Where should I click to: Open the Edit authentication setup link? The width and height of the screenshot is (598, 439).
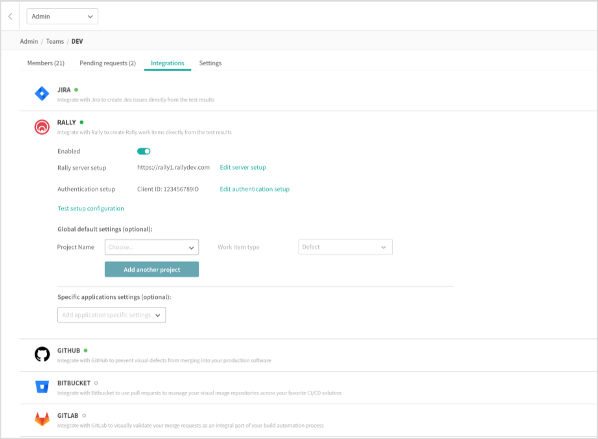pyautogui.click(x=254, y=189)
